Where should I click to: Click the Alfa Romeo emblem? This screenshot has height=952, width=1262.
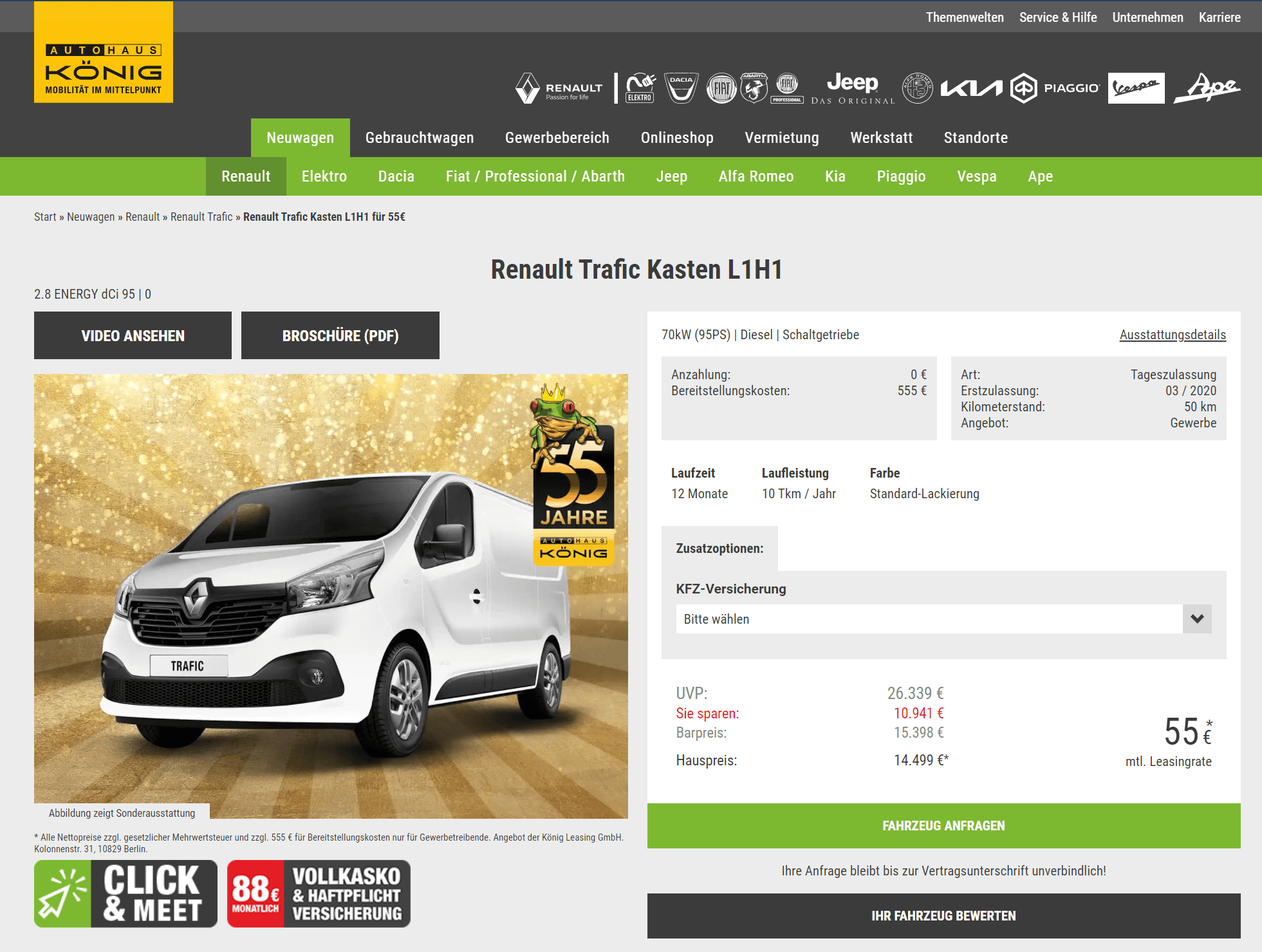coord(917,88)
